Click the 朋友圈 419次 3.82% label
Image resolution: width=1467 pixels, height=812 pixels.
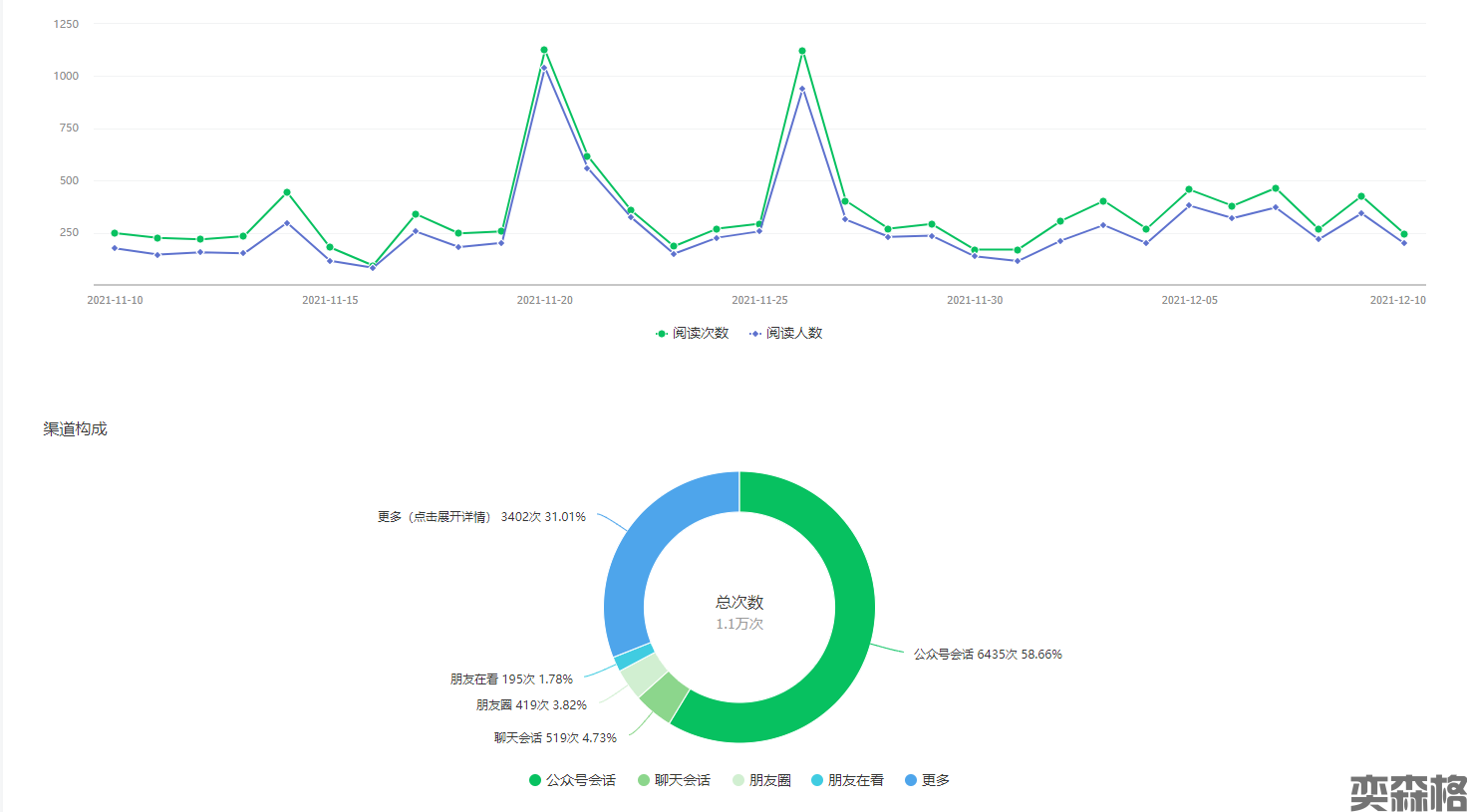[x=531, y=705]
